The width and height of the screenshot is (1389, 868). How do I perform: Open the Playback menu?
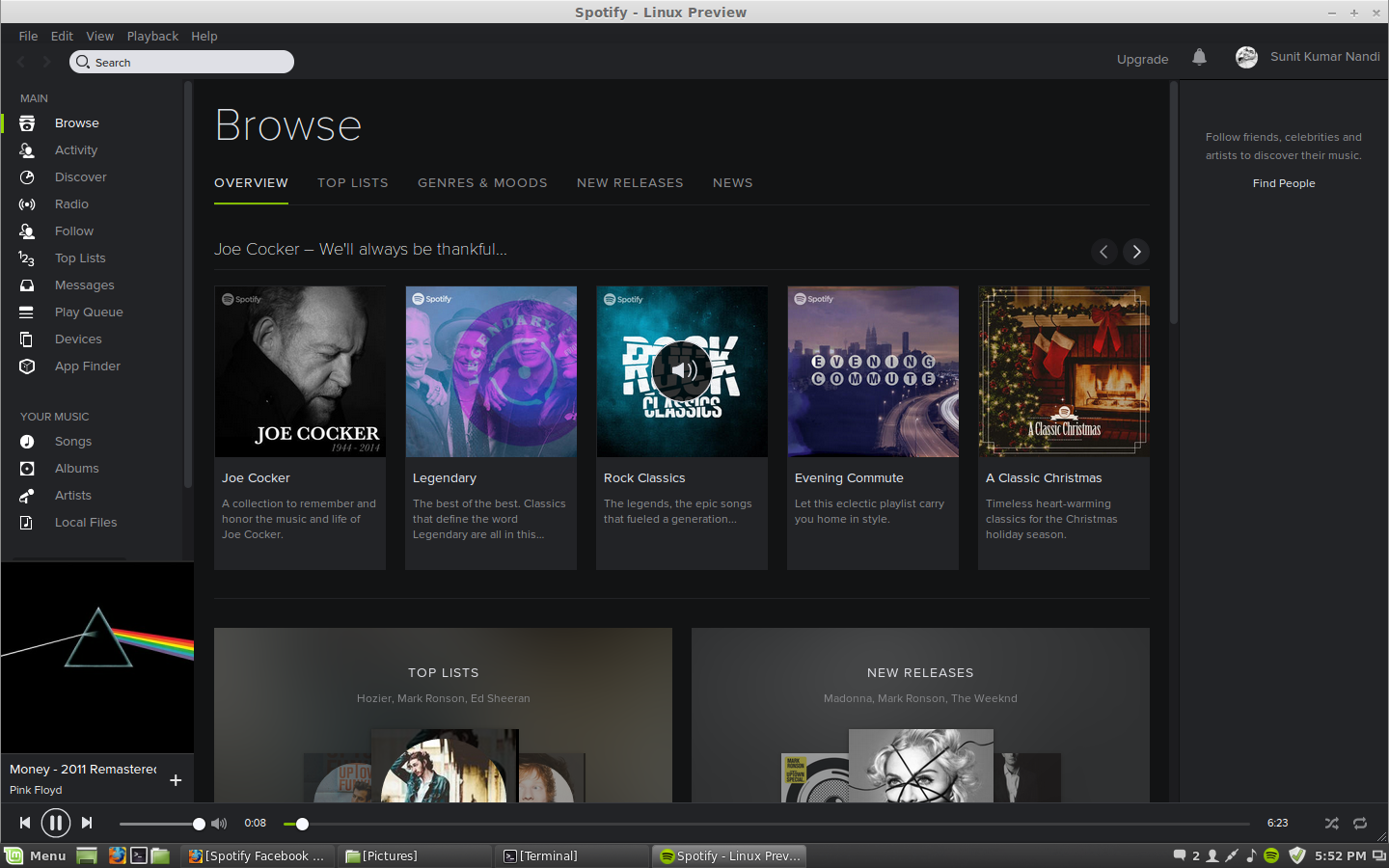152,36
